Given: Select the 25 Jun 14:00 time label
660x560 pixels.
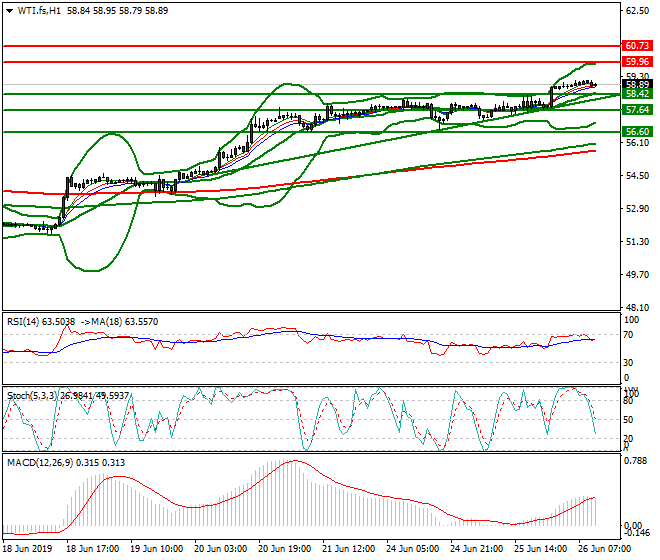Looking at the screenshot, I should 540,549.
